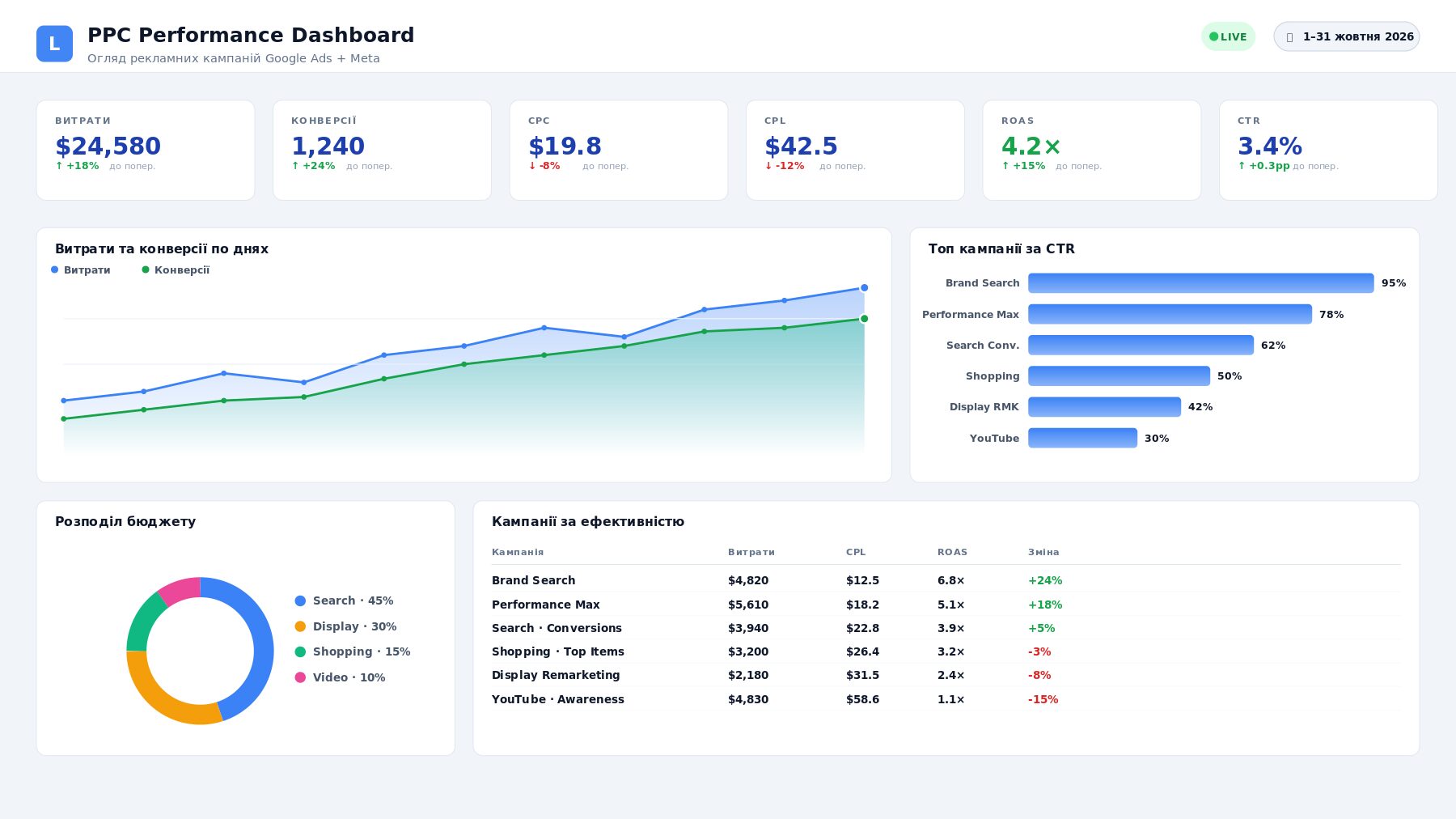Sort table by Кампанія column header

coord(518,553)
